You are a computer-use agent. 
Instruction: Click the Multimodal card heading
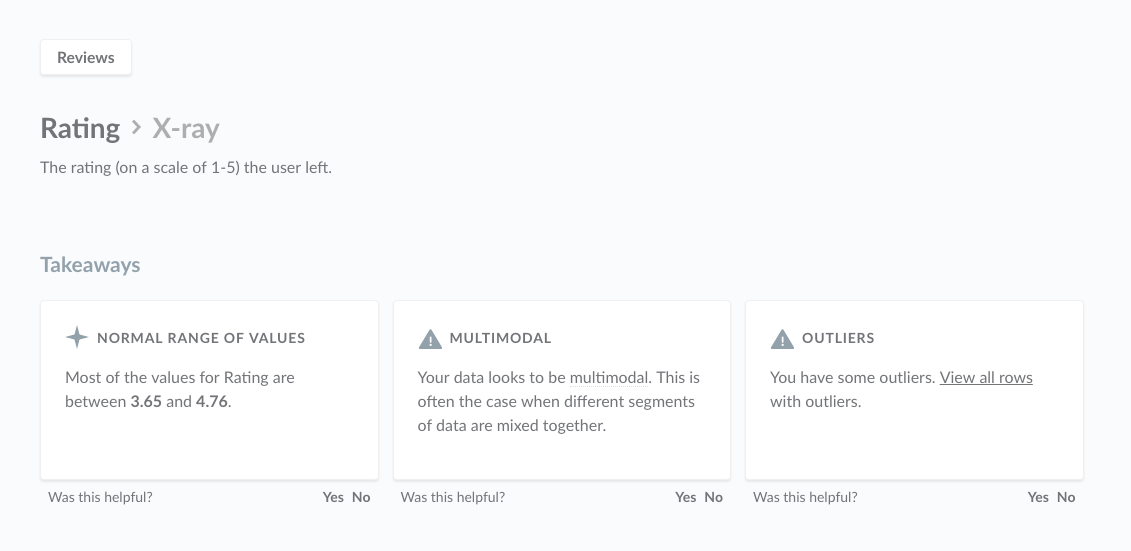pyautogui.click(x=501, y=338)
